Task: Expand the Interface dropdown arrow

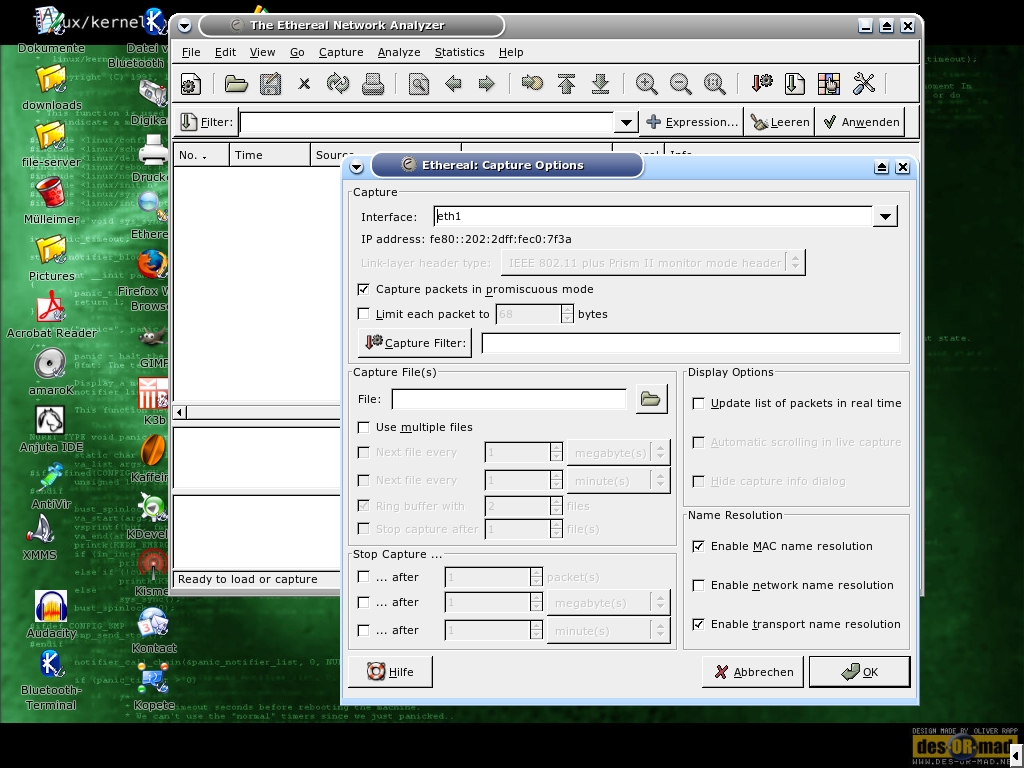Action: 885,216
